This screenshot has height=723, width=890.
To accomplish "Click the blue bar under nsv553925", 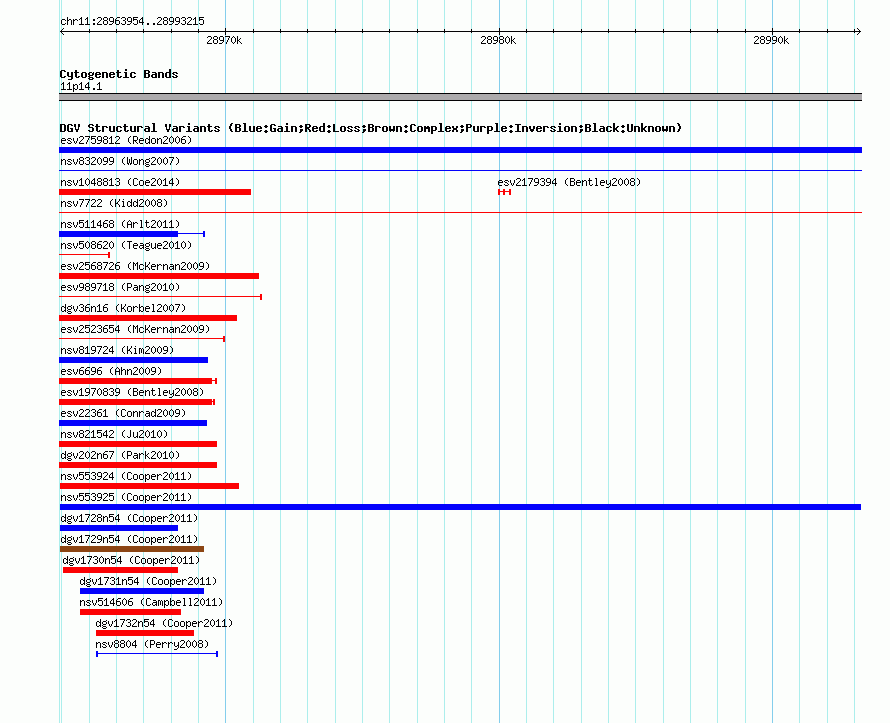I will (460, 507).
